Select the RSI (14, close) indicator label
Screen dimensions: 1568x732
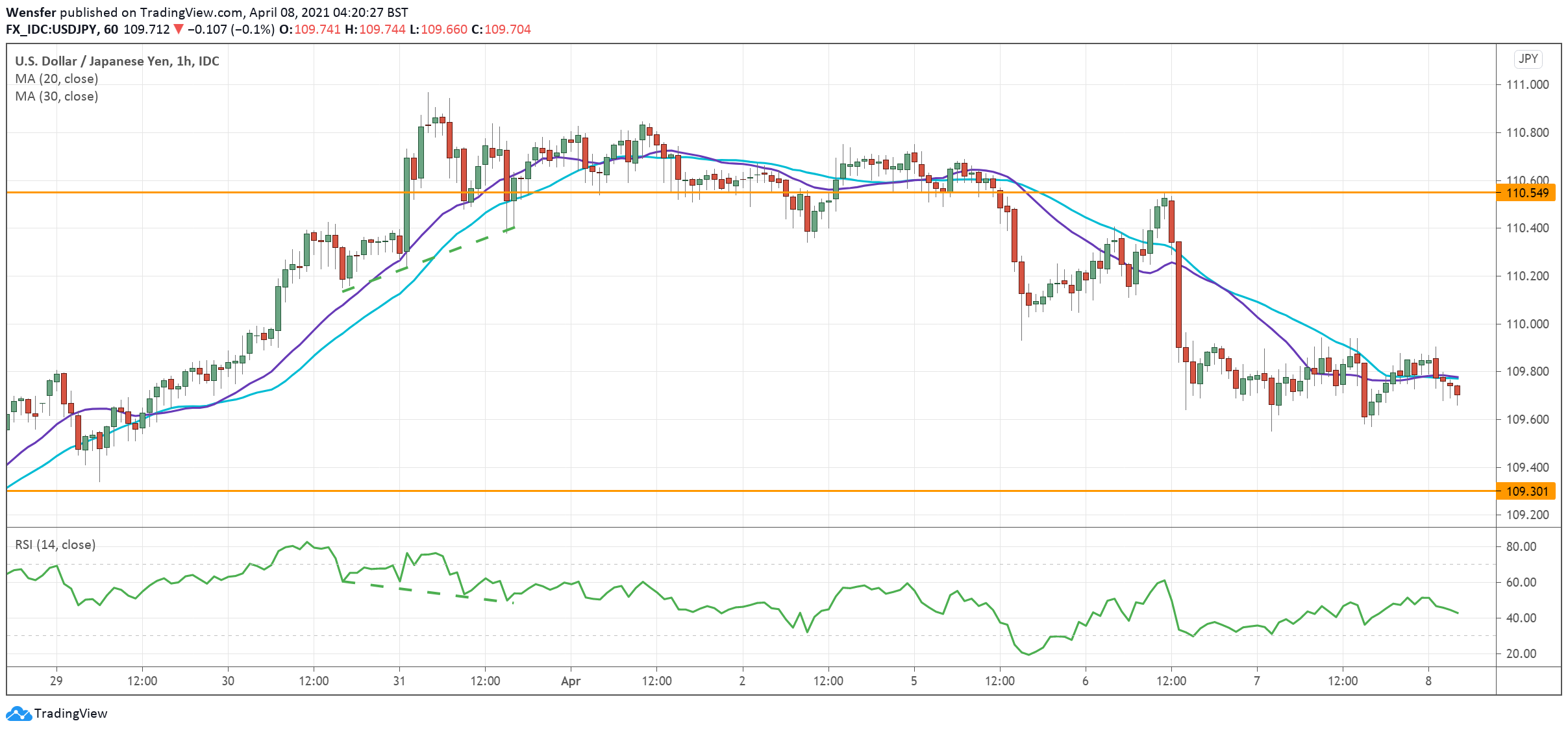pyautogui.click(x=54, y=544)
